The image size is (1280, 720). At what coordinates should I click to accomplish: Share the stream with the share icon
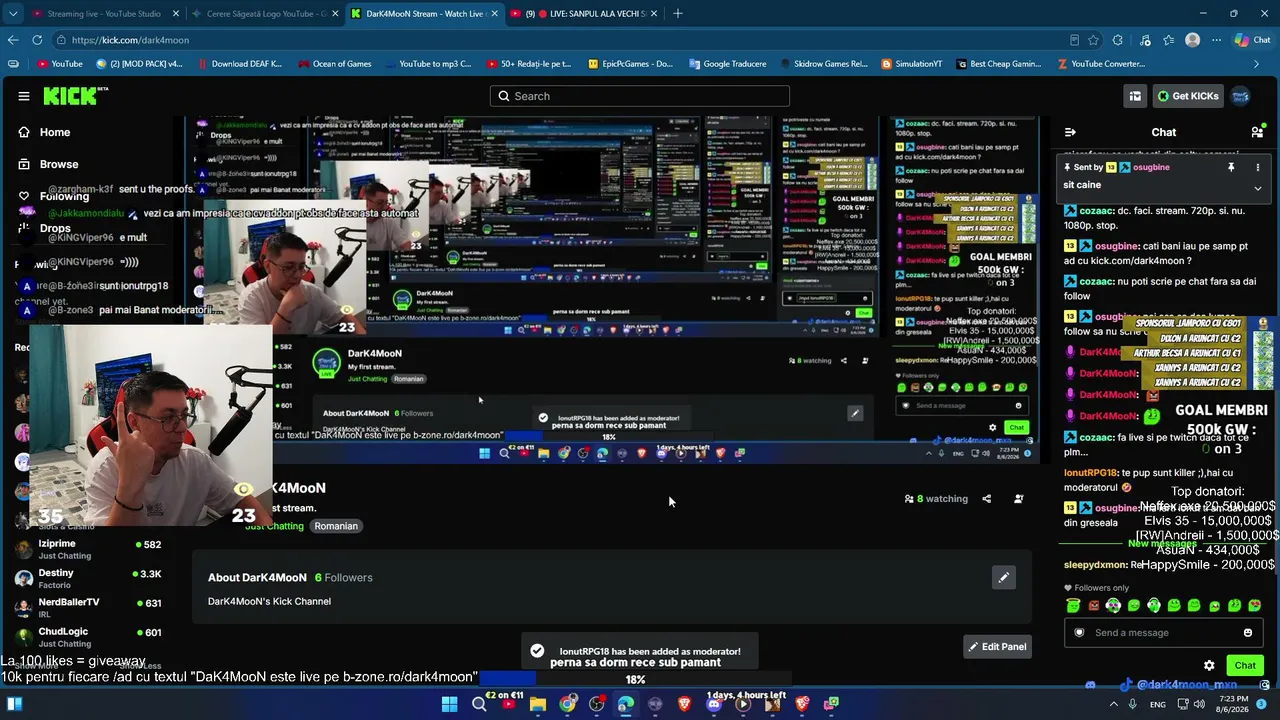(986, 498)
